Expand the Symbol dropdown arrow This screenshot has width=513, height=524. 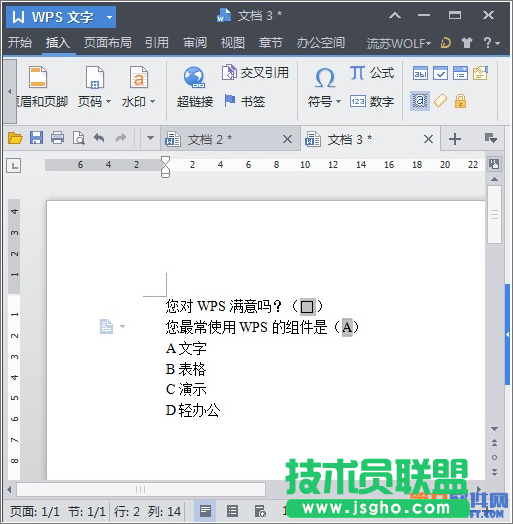point(338,101)
